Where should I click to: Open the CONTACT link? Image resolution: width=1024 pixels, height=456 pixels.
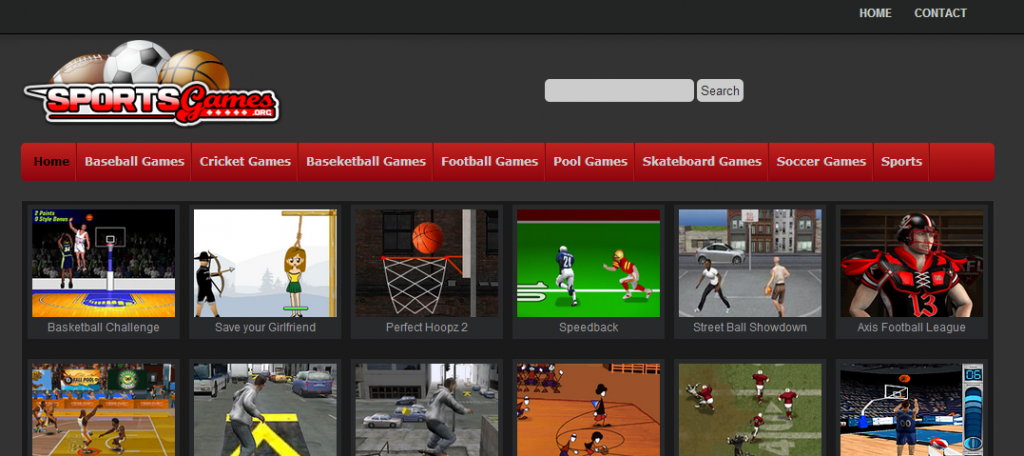(940, 13)
